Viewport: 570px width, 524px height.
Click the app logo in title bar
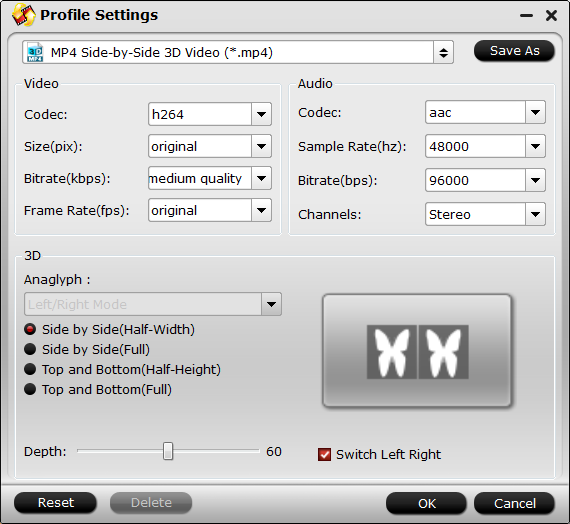click(23, 15)
